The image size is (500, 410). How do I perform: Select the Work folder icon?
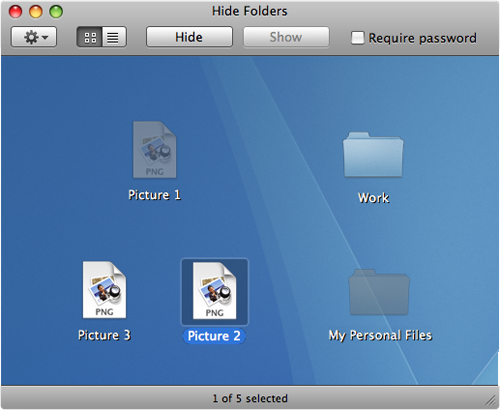(x=373, y=154)
